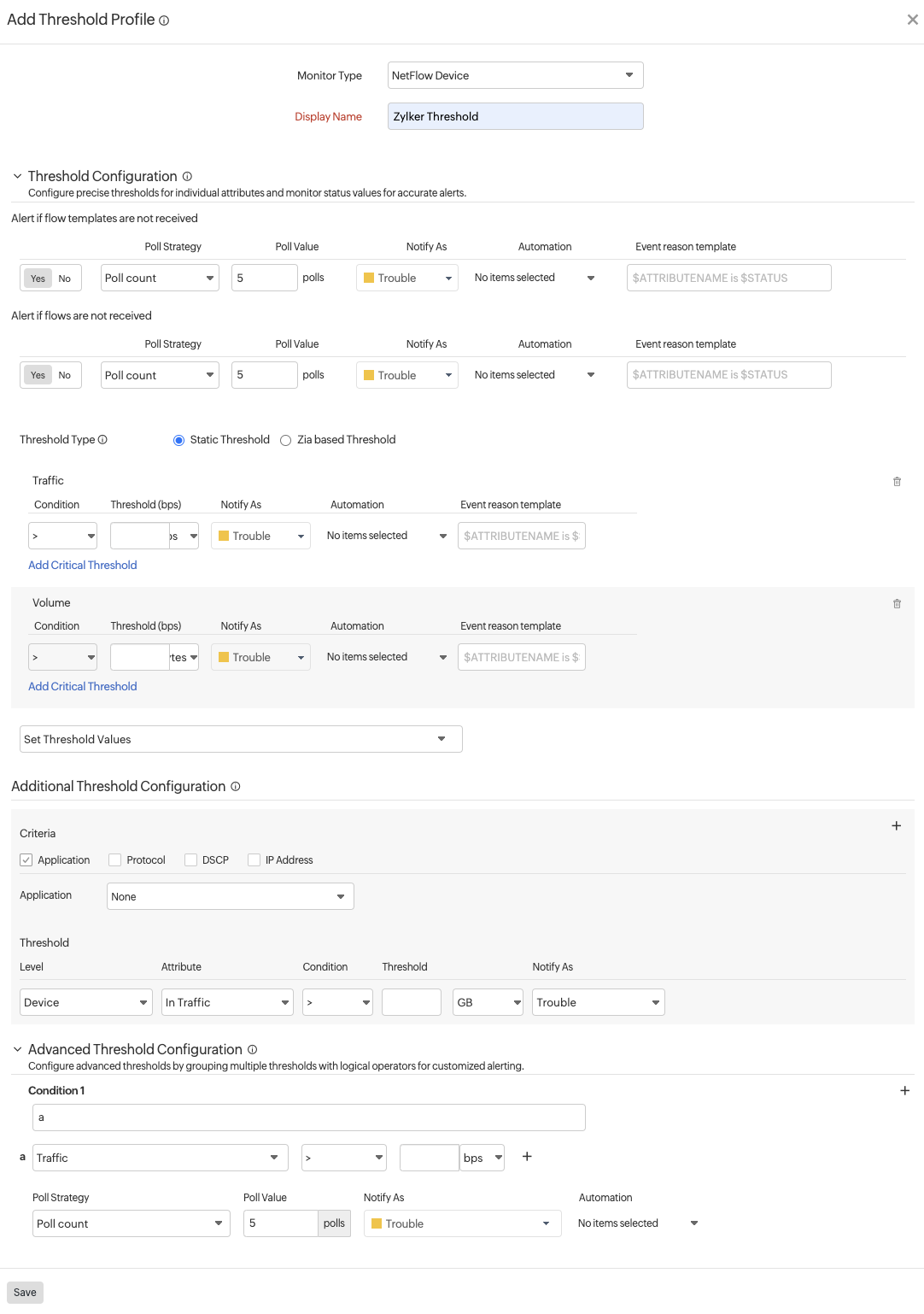Delete the Traffic threshold row with trash icon

point(897,482)
